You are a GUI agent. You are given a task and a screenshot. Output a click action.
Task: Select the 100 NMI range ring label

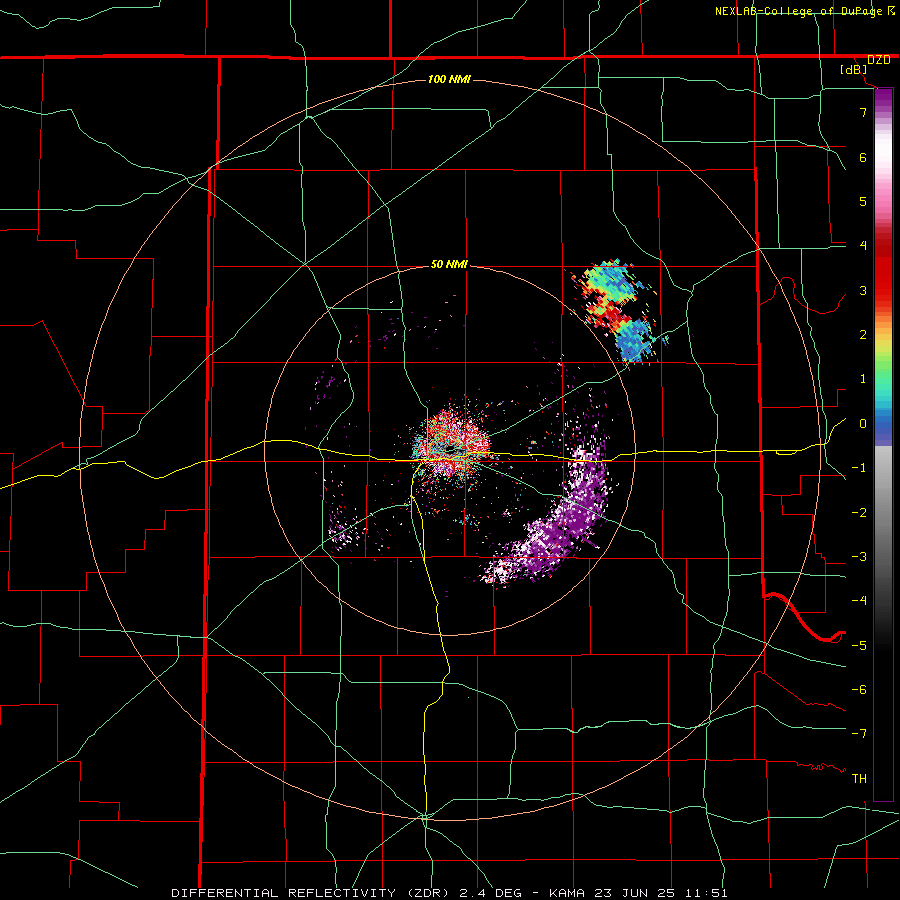coord(449,79)
